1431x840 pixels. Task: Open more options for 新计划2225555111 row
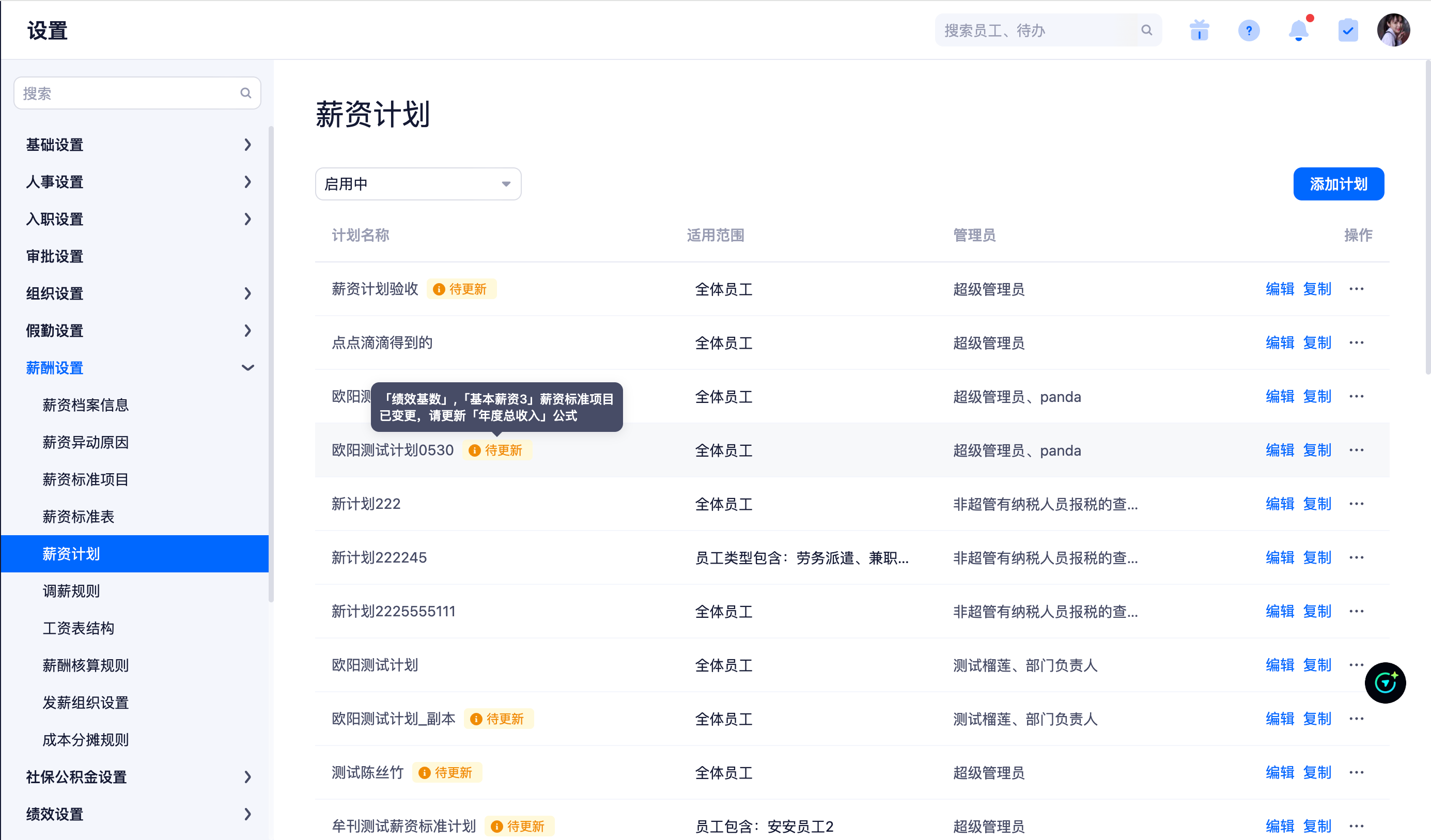[1356, 611]
